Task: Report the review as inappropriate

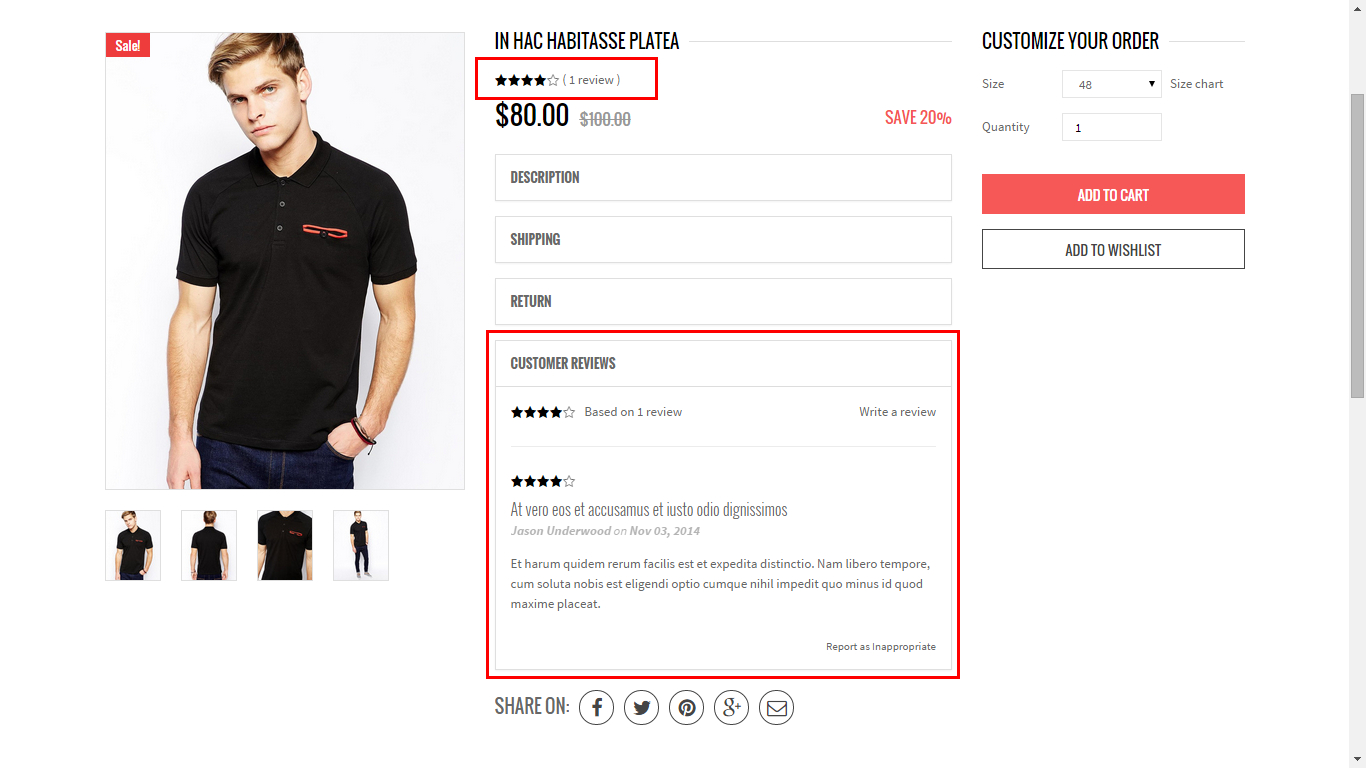Action: (881, 647)
